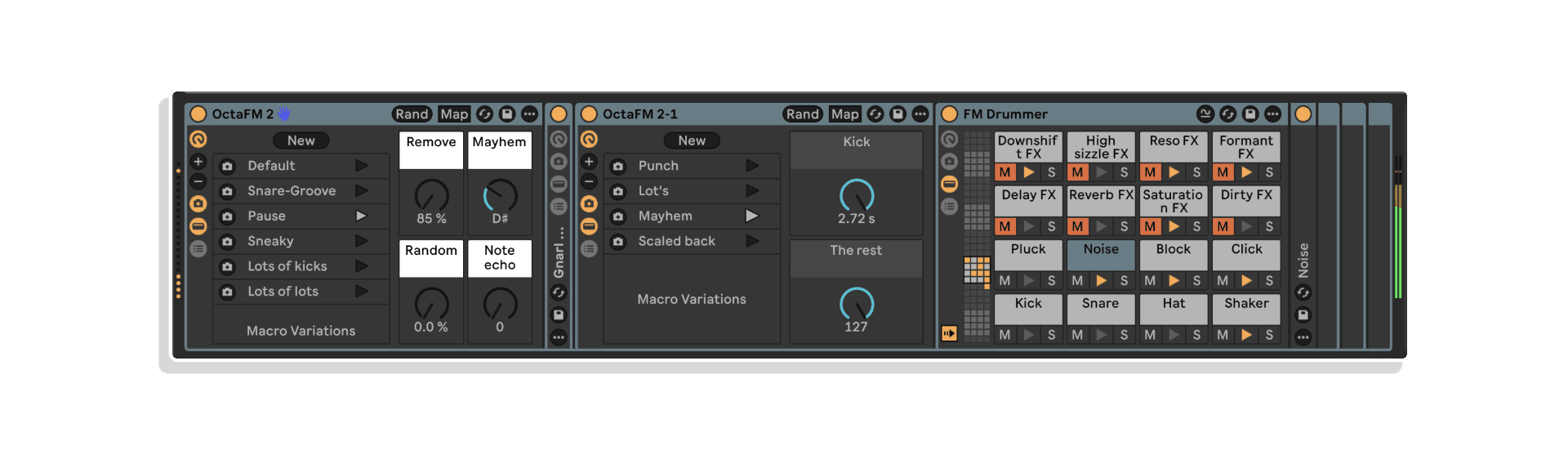Image resolution: width=1568 pixels, height=450 pixels.
Task: Click plus icon to add macro in OctaFM 2
Action: coord(198,162)
